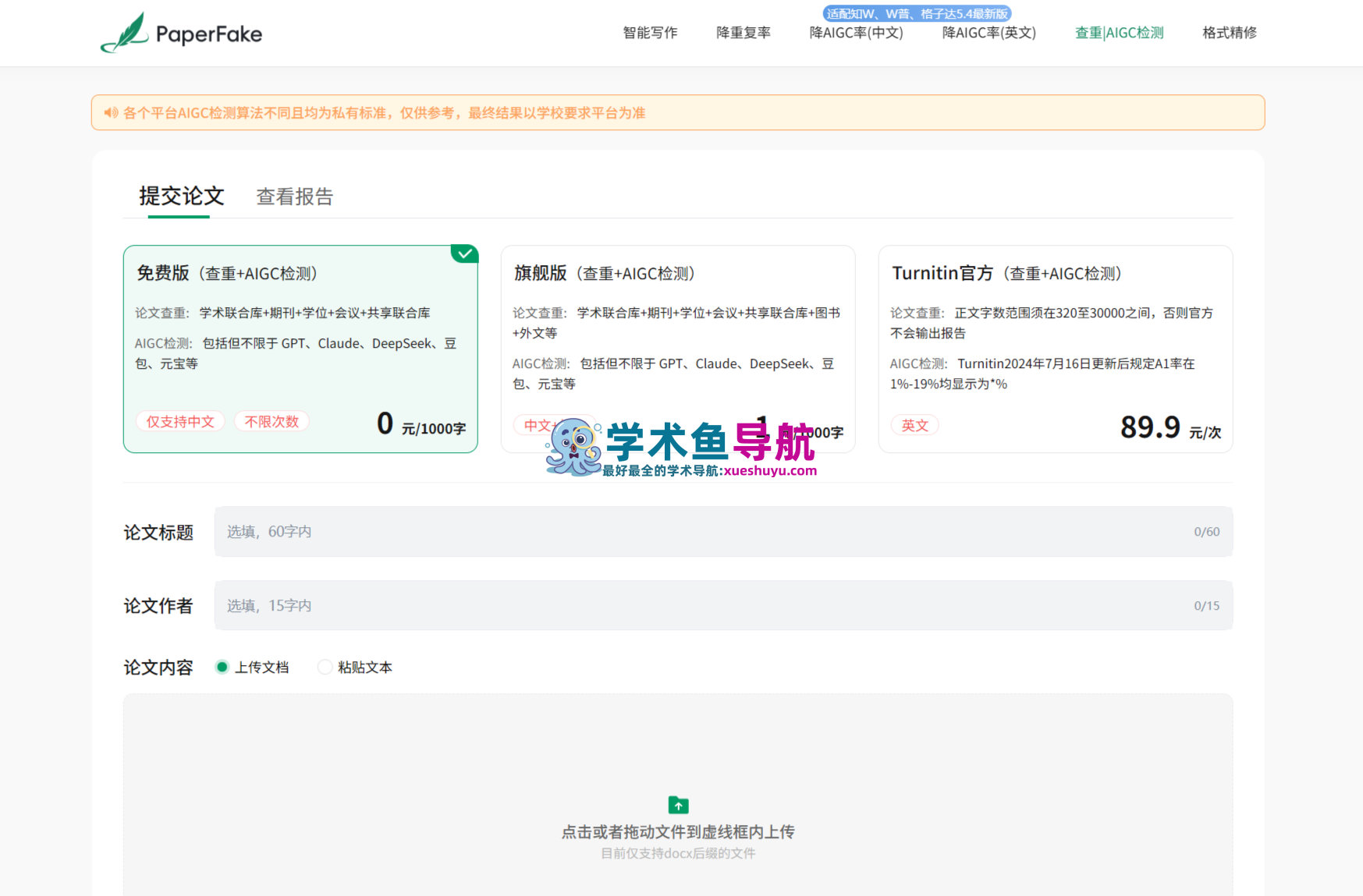Select the 免费版 plan card

300,349
